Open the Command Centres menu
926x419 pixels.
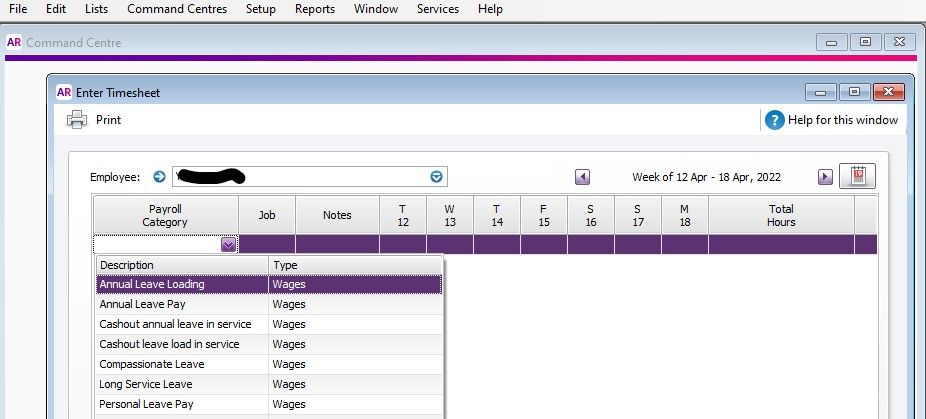click(x=177, y=9)
